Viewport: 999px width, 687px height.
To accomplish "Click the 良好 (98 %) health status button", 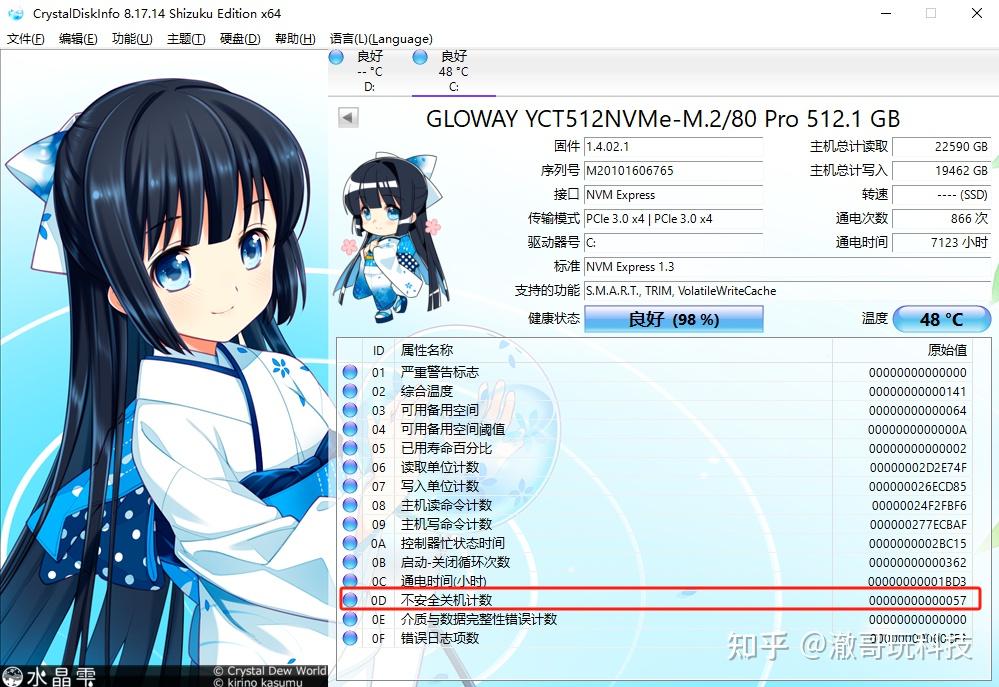I will pos(673,319).
